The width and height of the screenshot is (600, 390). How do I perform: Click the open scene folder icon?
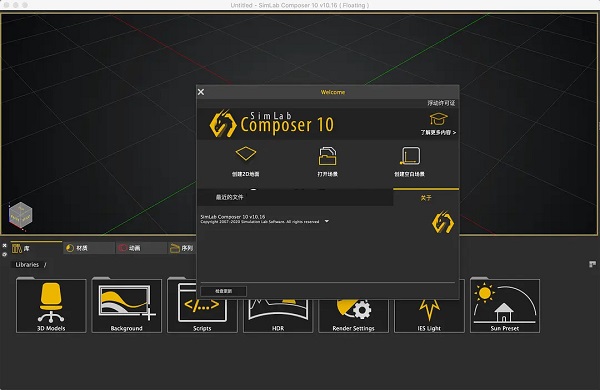pos(328,156)
